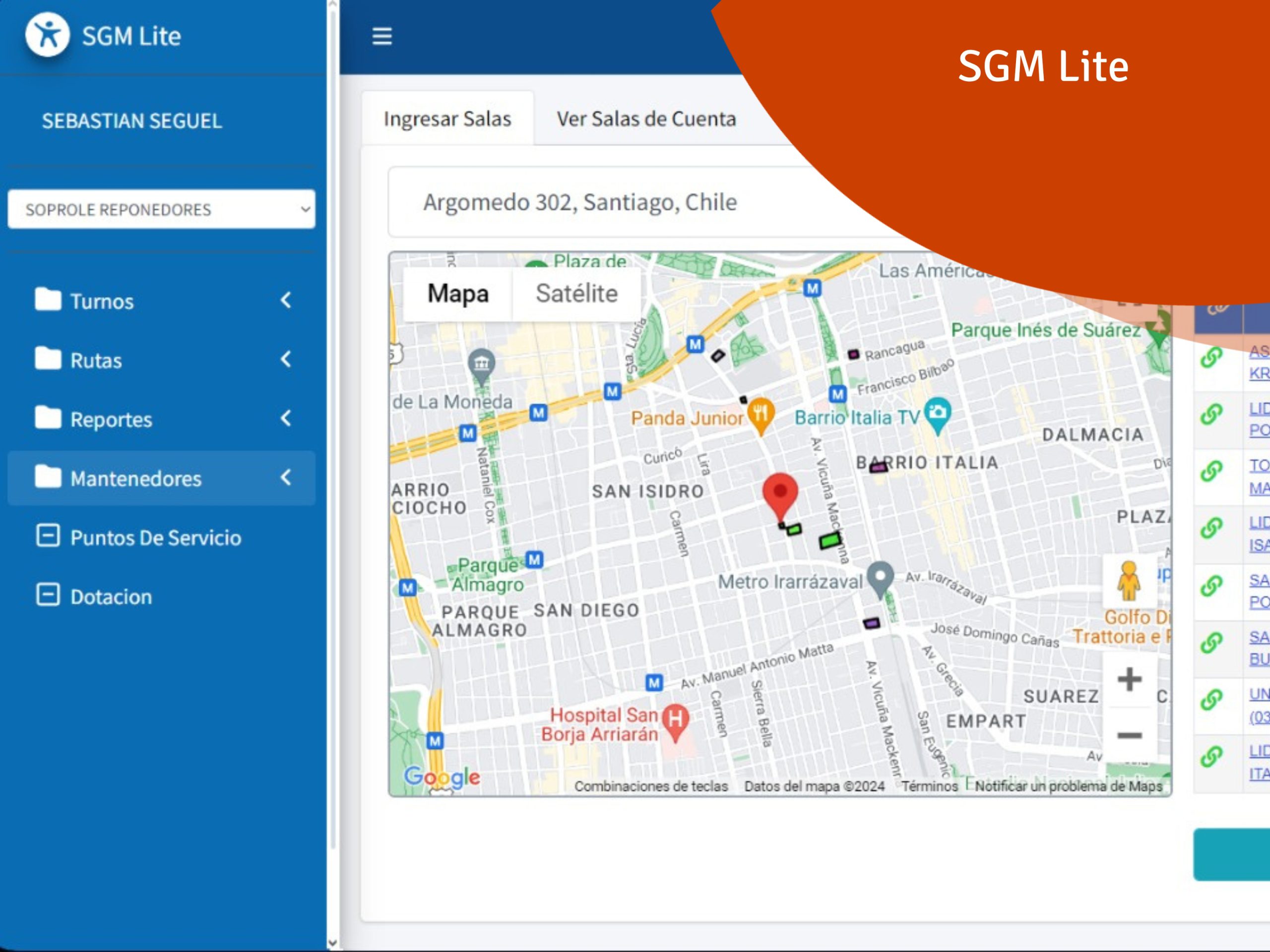This screenshot has height=952, width=1270.
Task: Click the Google logo on the map
Action: 442,777
